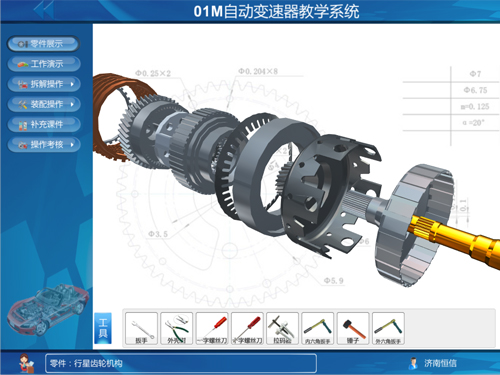Select the hammer (锤子) tool
The image size is (500, 375).
click(x=353, y=328)
